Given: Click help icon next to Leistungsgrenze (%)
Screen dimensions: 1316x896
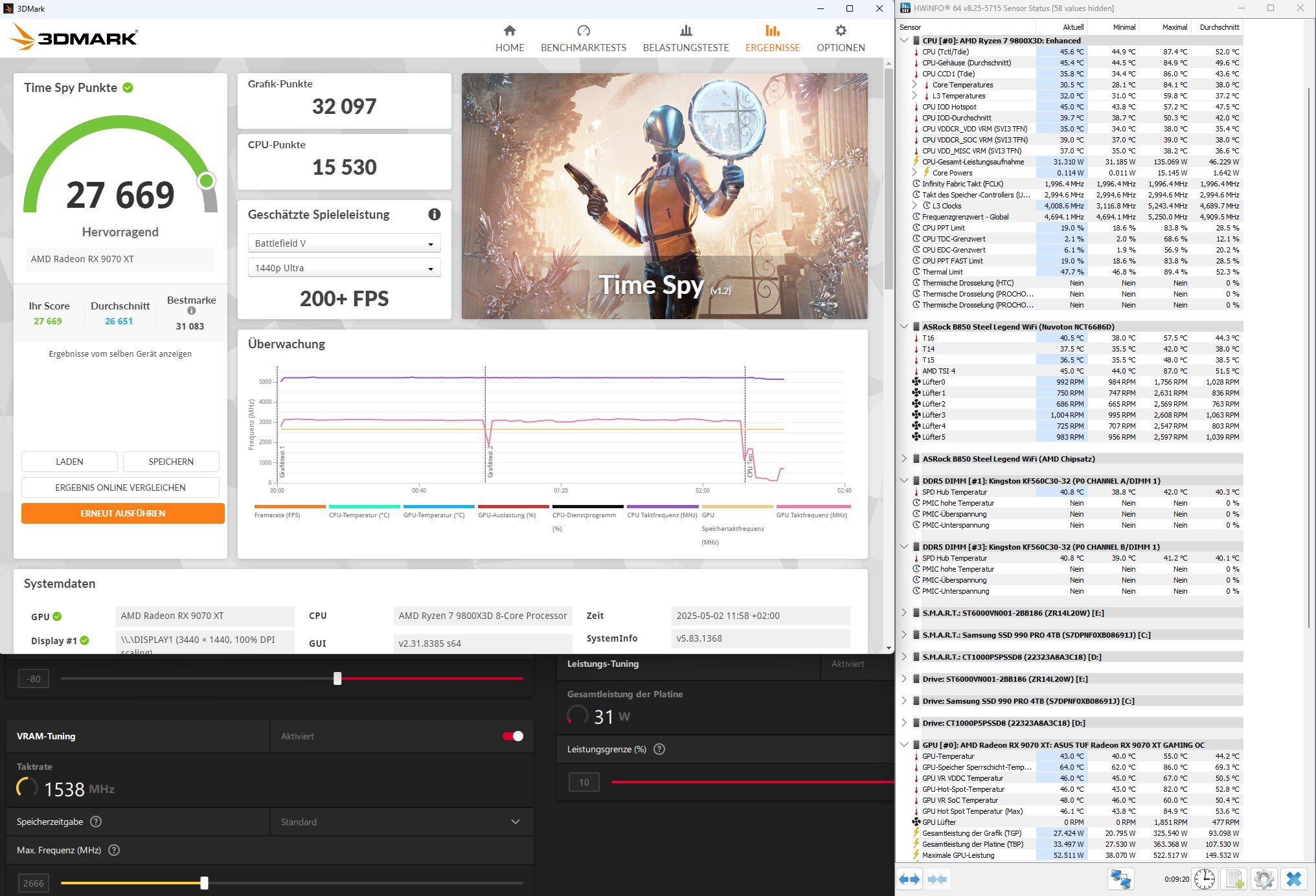Looking at the screenshot, I should [659, 749].
